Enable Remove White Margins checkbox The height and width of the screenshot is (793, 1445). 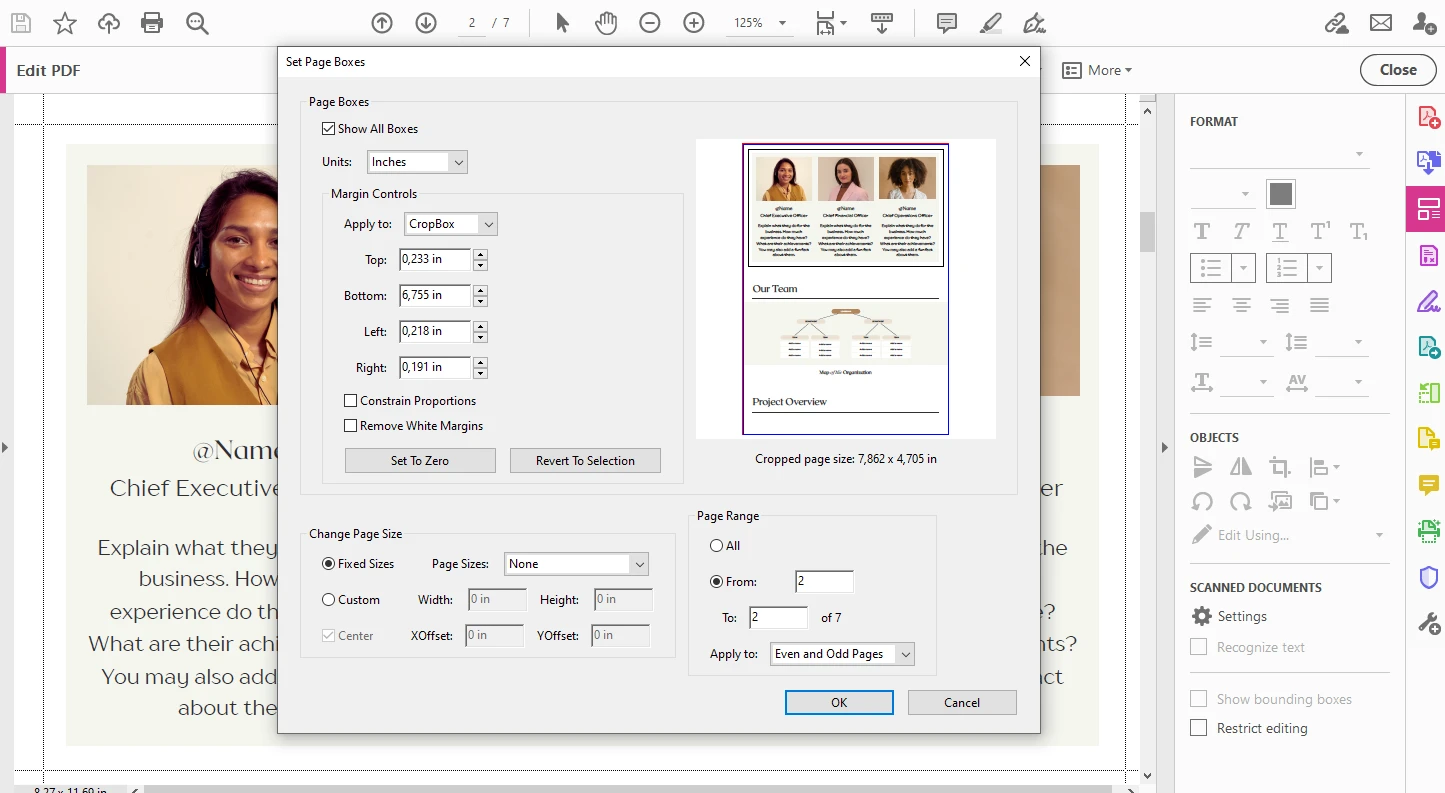click(350, 426)
